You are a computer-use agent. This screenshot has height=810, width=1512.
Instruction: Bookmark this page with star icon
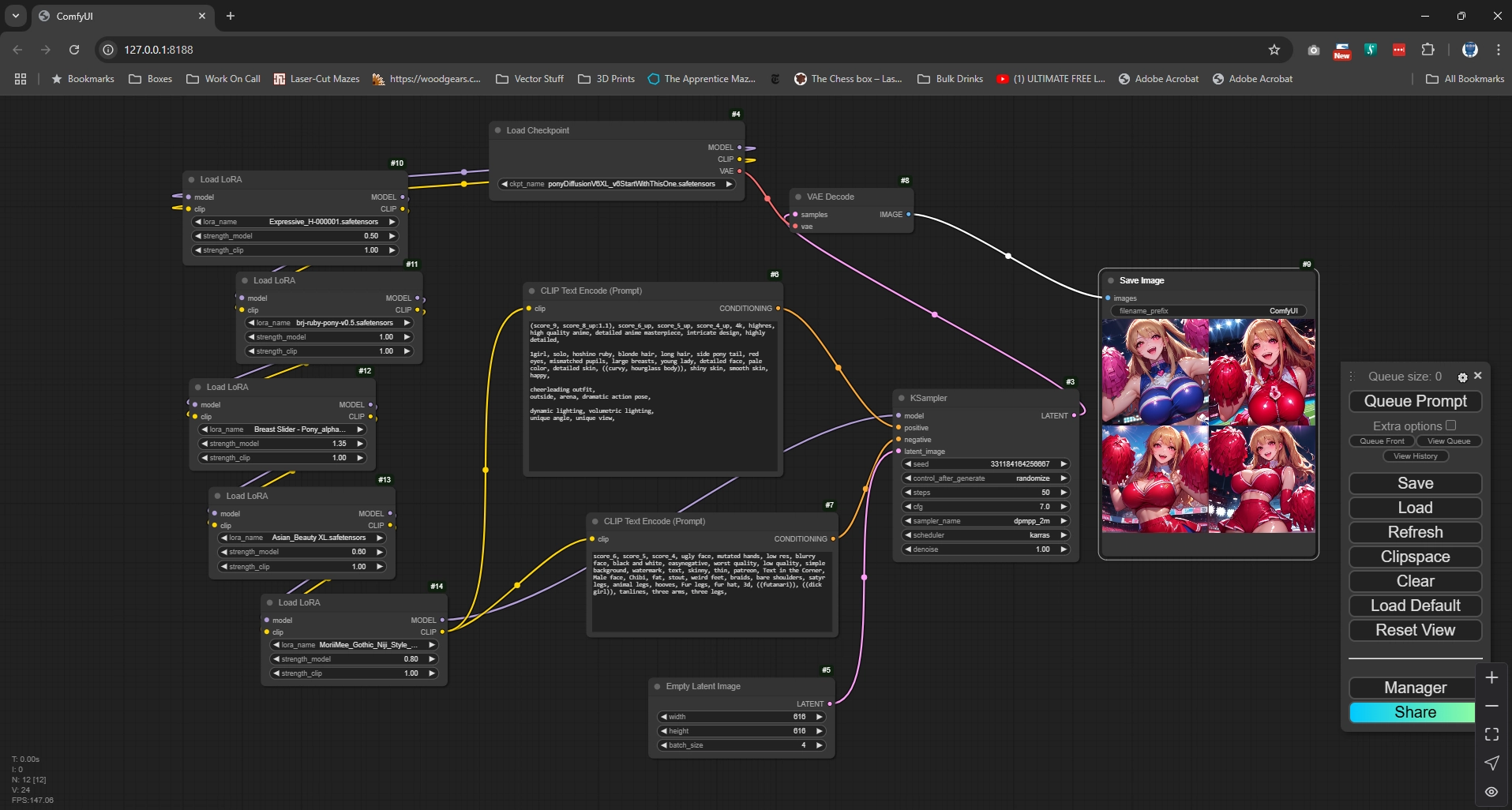pos(1274,50)
